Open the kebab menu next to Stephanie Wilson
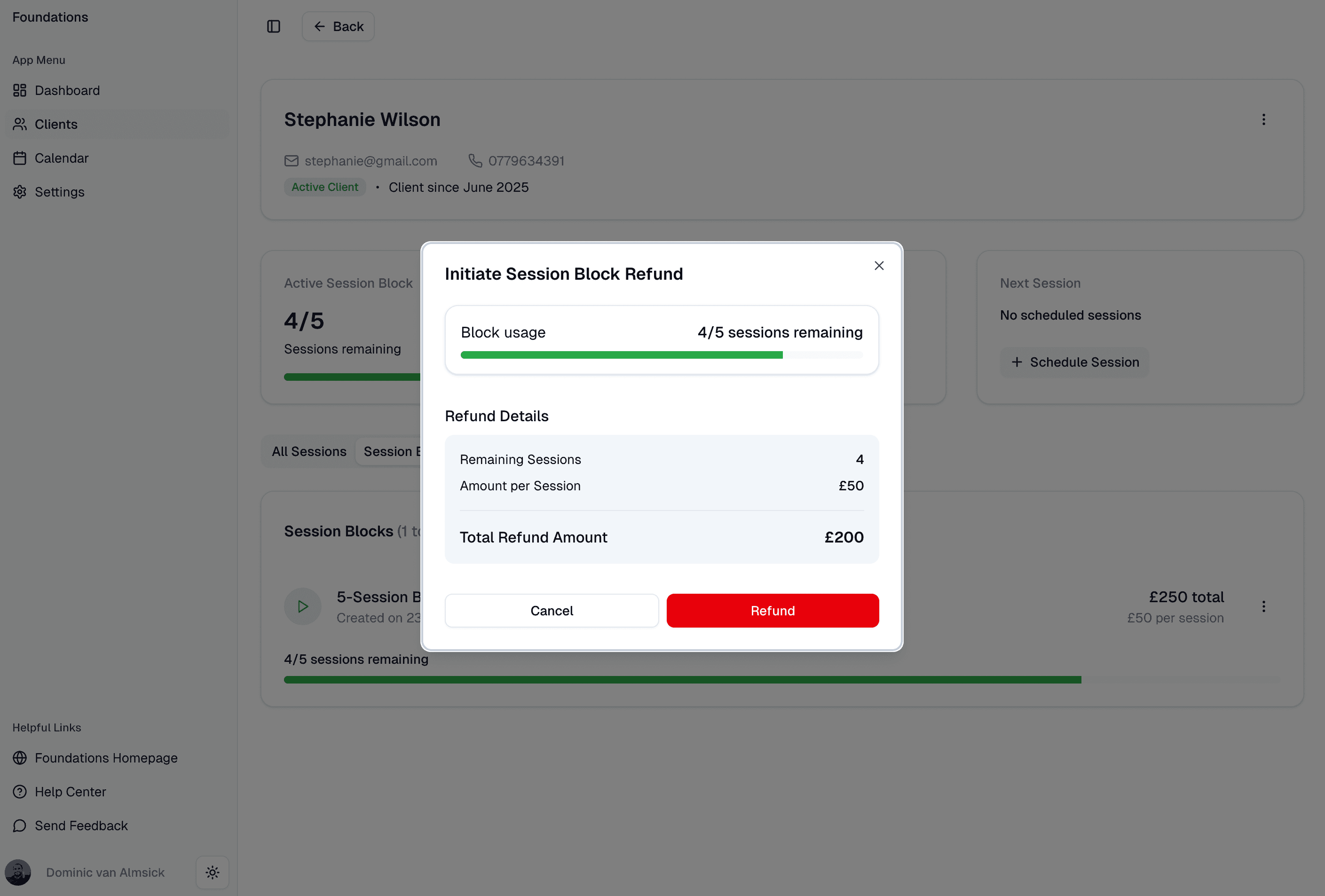 click(x=1264, y=119)
